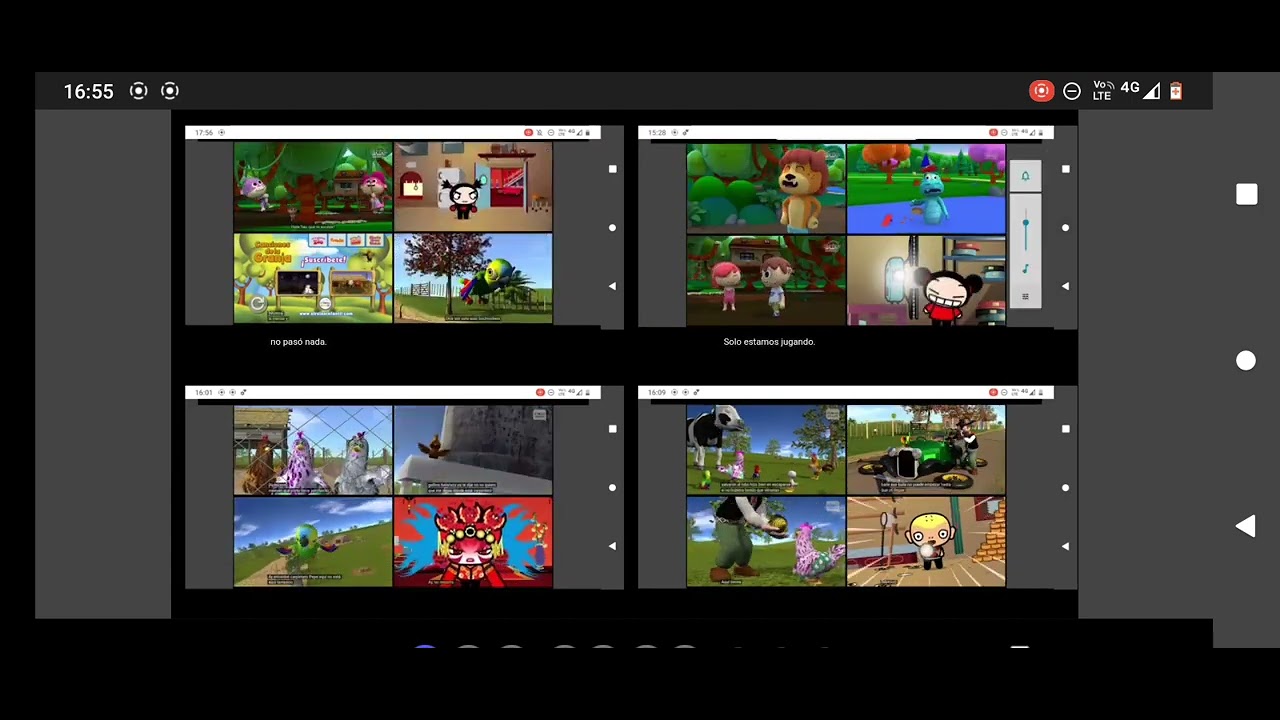Click the signal strength icon in the main status bar
1280x720 pixels.
click(1152, 91)
